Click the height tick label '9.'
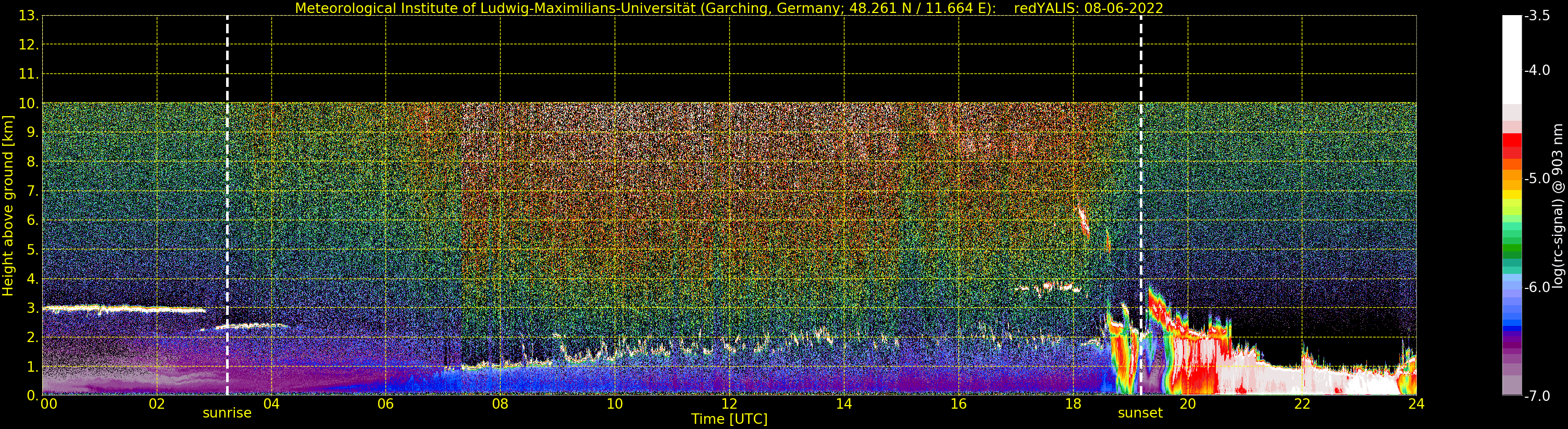 pyautogui.click(x=32, y=133)
